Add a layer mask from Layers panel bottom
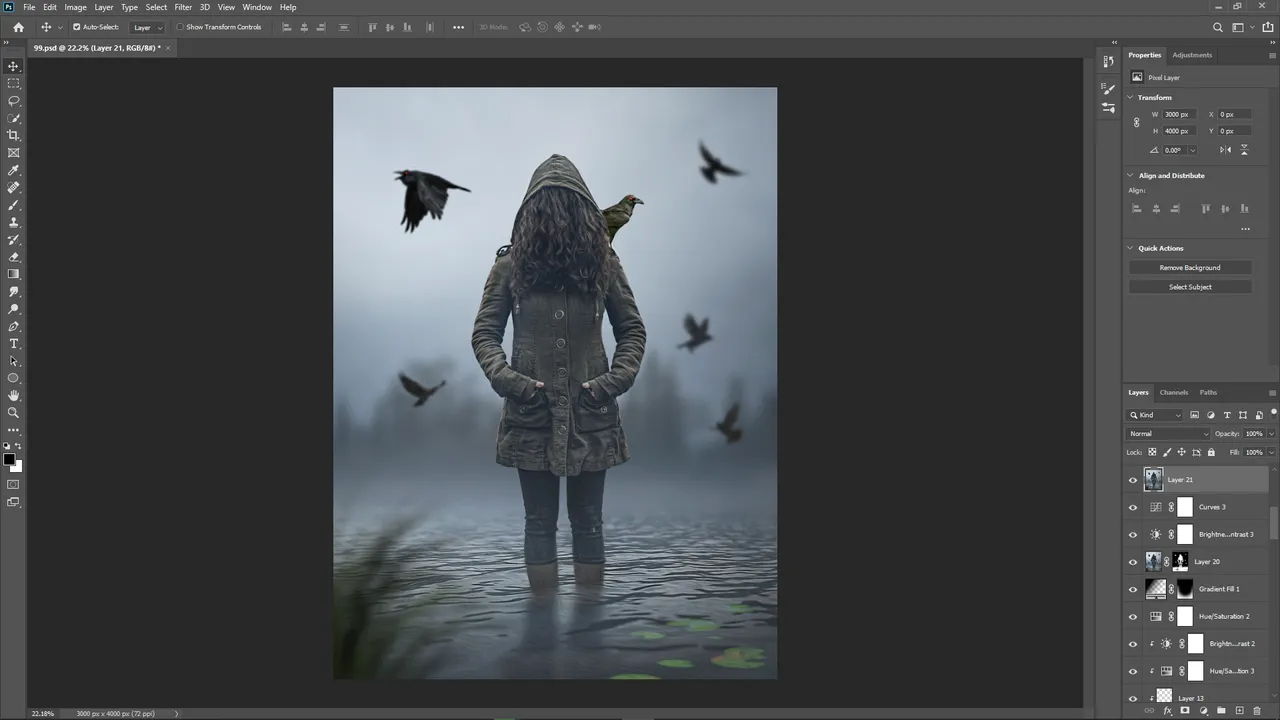1280x720 pixels. pyautogui.click(x=1185, y=711)
